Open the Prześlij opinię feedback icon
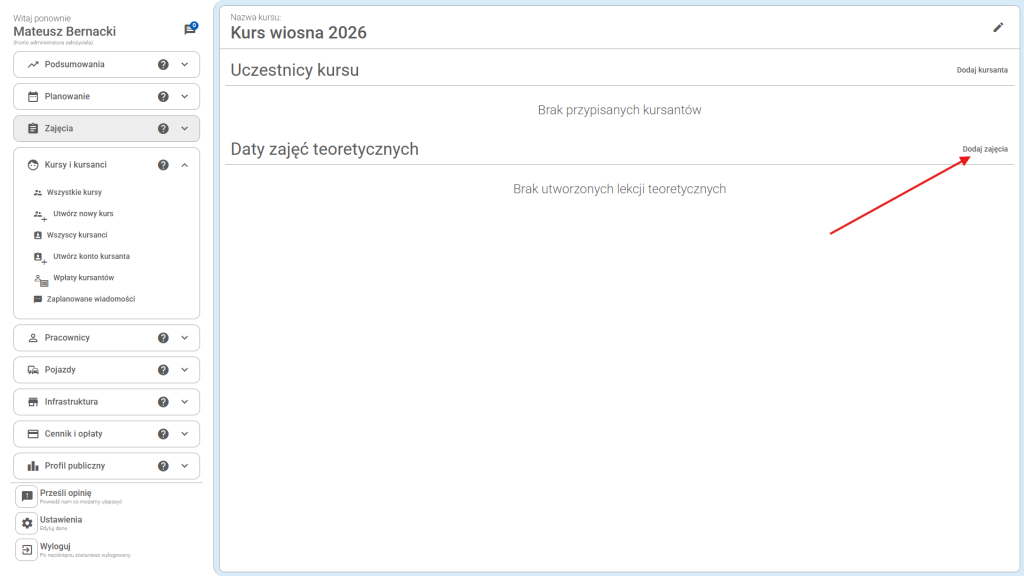 [27, 497]
